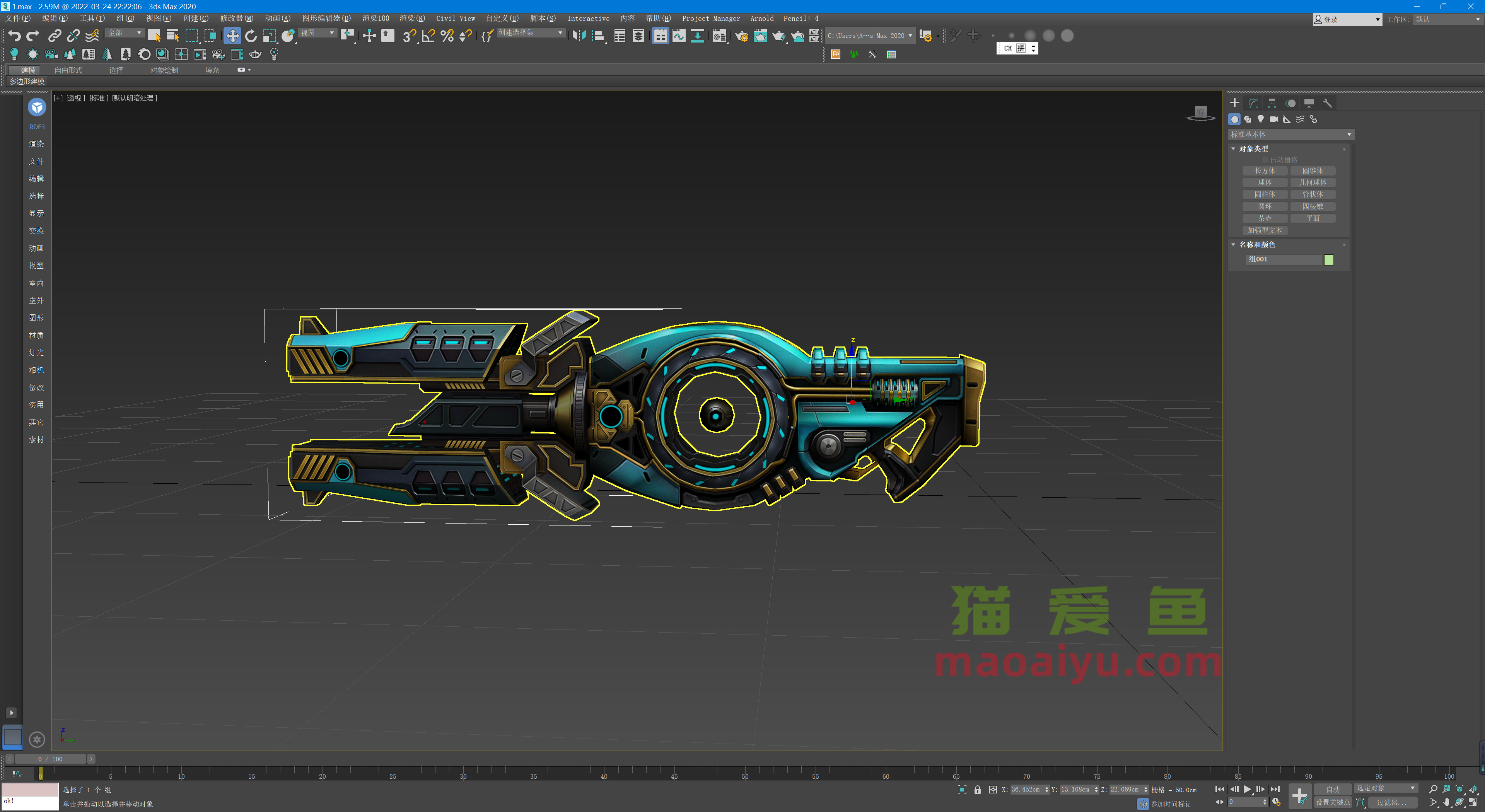Toggle the selection lock padlock
The height and width of the screenshot is (812, 1485).
pyautogui.click(x=977, y=790)
